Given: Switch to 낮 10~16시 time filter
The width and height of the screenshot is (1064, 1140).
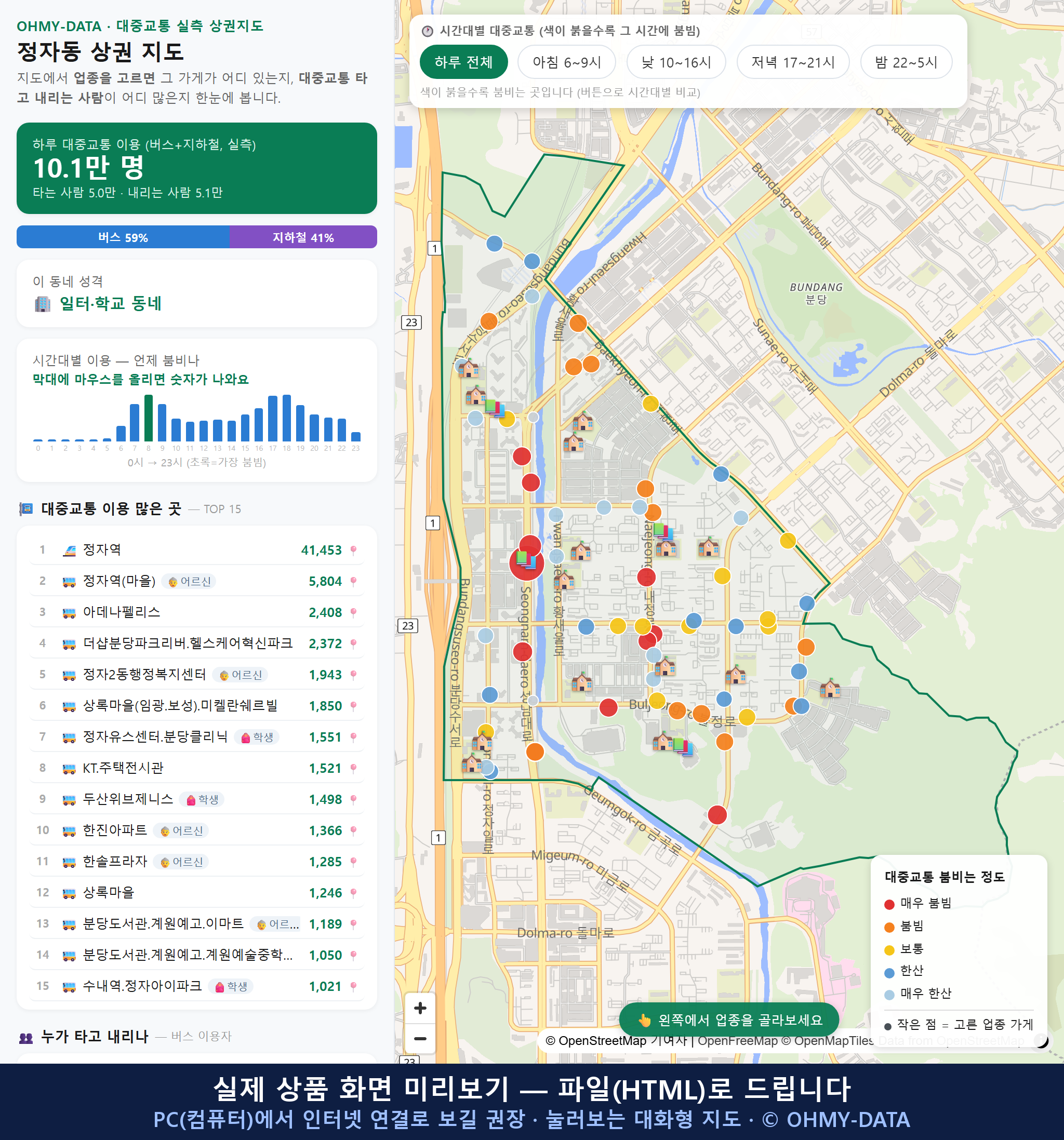Looking at the screenshot, I should (x=676, y=62).
